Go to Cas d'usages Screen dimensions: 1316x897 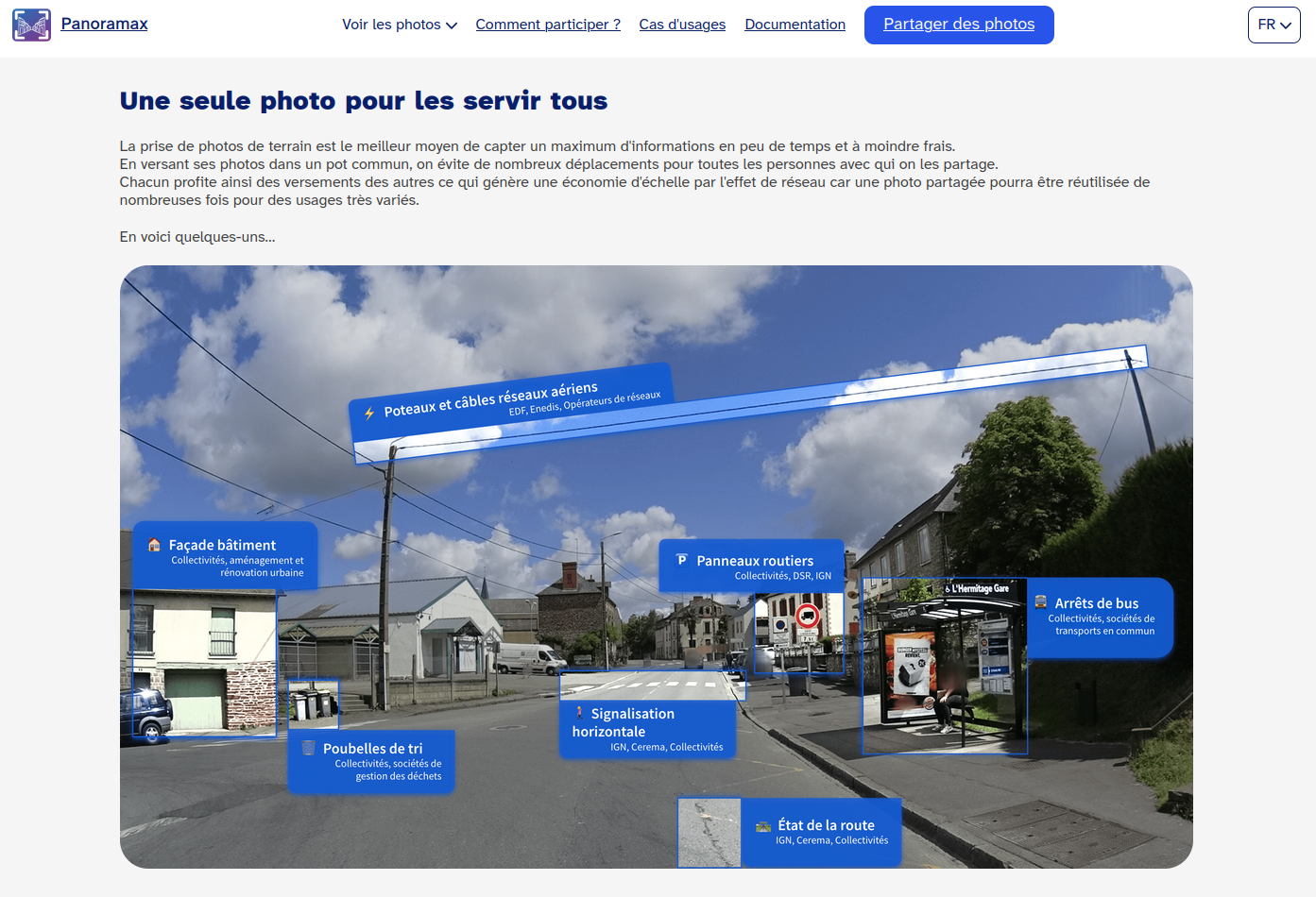coord(682,25)
